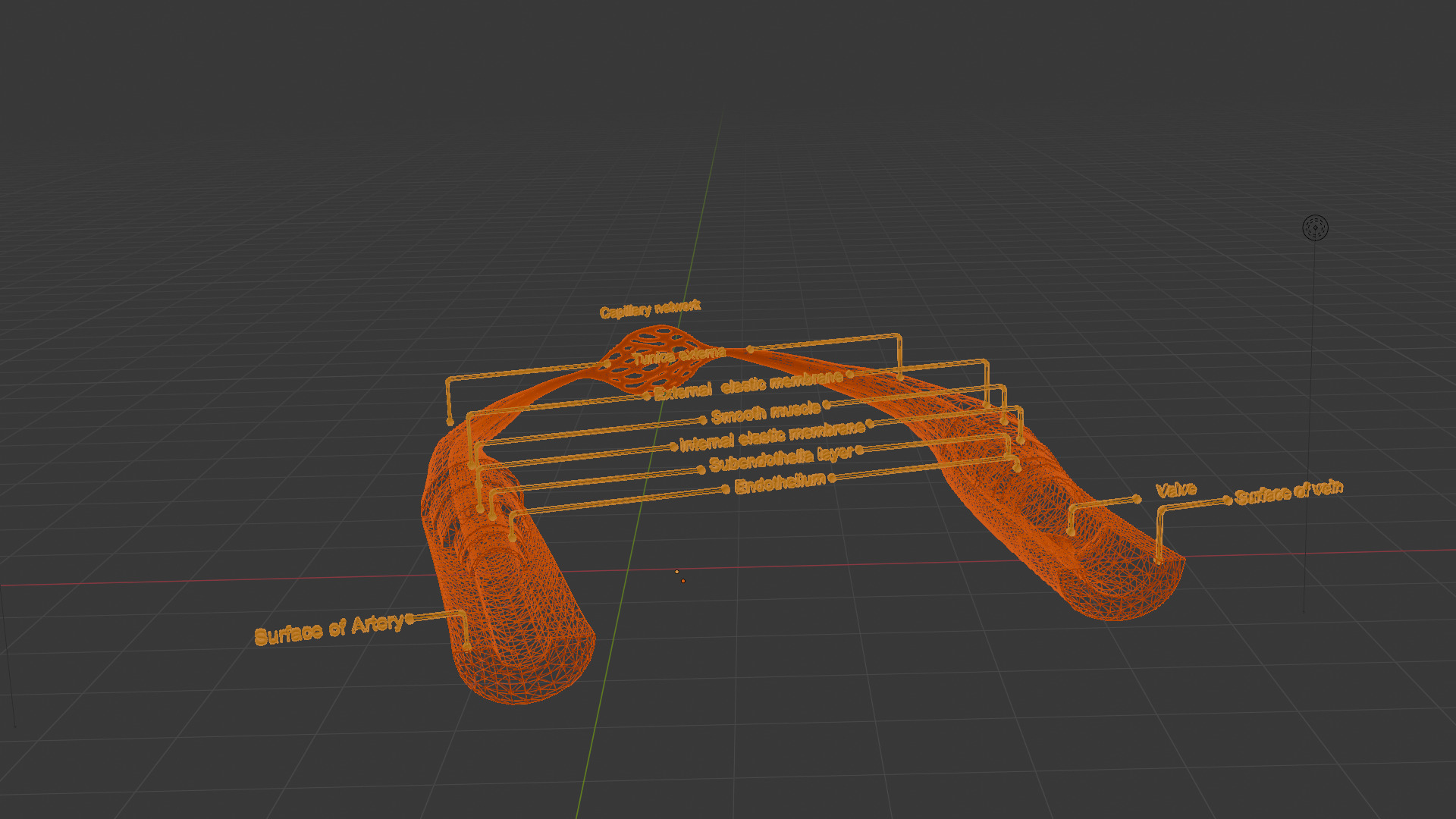Click the 'External elastic membrane' label

pyautogui.click(x=748, y=385)
